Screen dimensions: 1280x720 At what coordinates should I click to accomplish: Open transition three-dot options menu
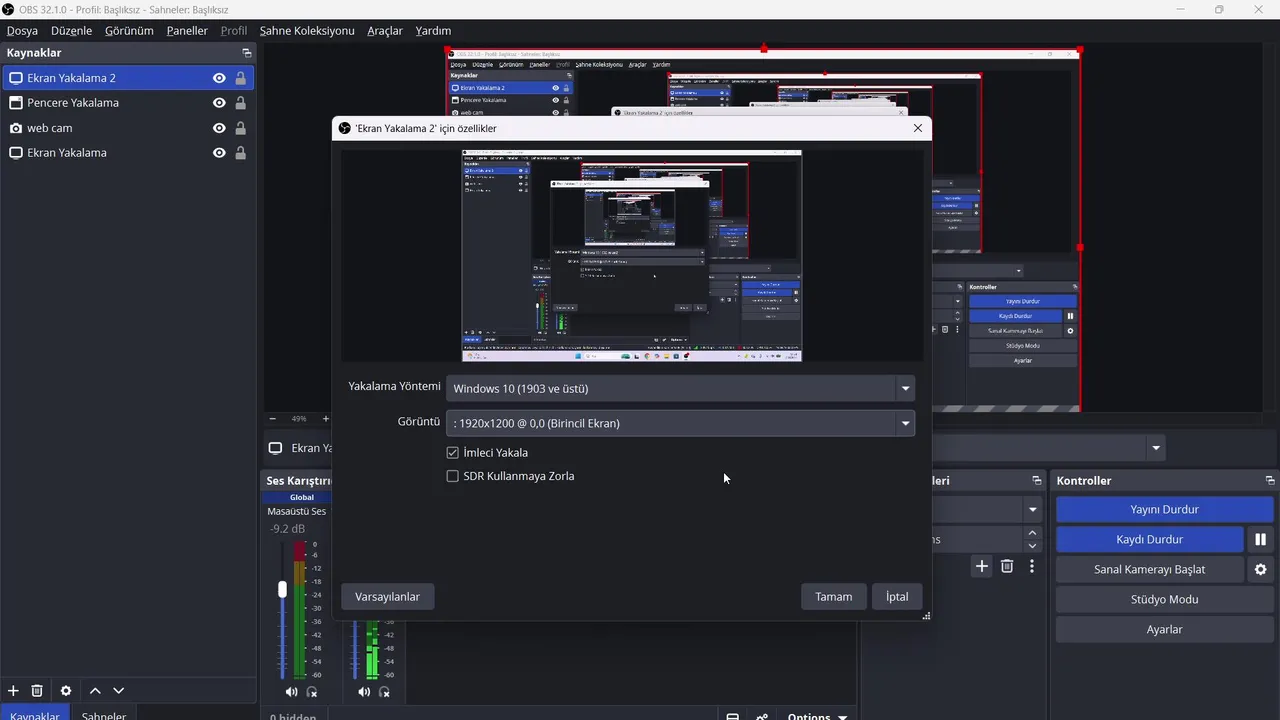[1032, 567]
